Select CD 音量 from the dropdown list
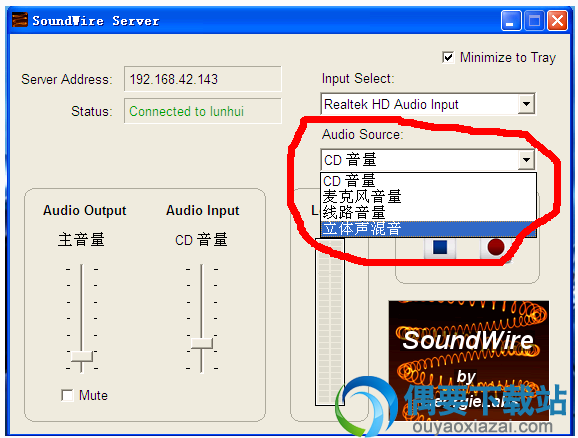The width and height of the screenshot is (578, 438). click(x=428, y=181)
